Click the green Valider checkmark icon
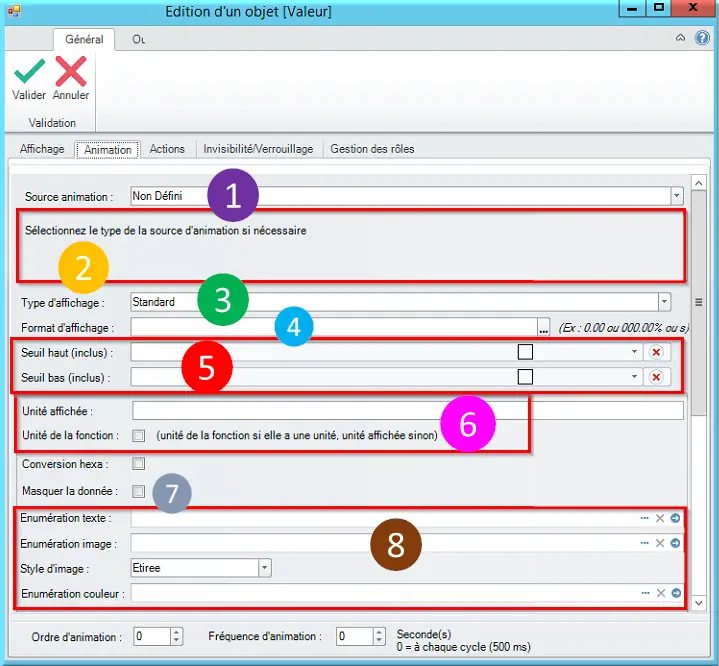Image resolution: width=719 pixels, height=666 pixels. pos(30,71)
